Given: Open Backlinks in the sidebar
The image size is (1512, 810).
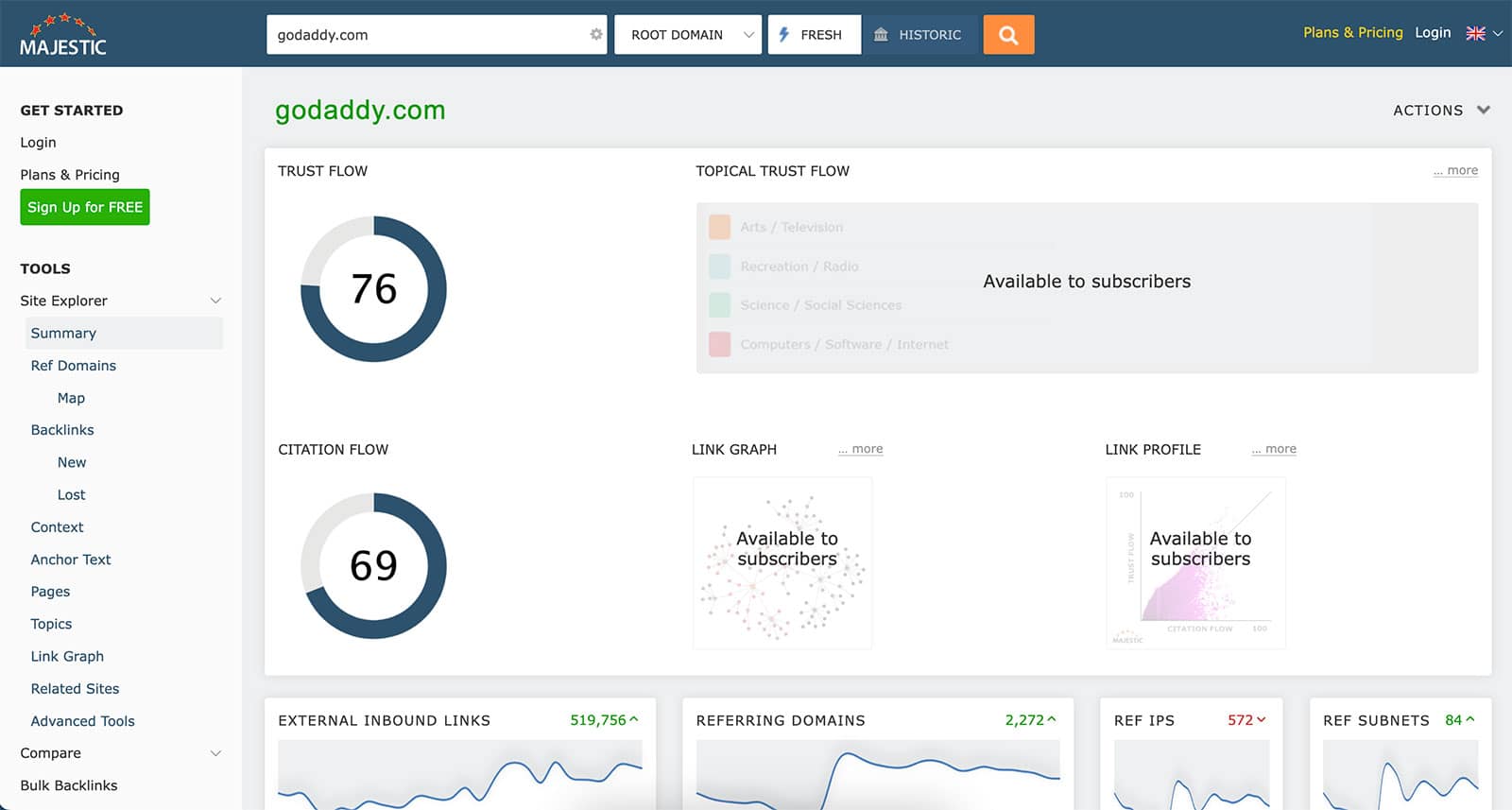Looking at the screenshot, I should tap(62, 430).
